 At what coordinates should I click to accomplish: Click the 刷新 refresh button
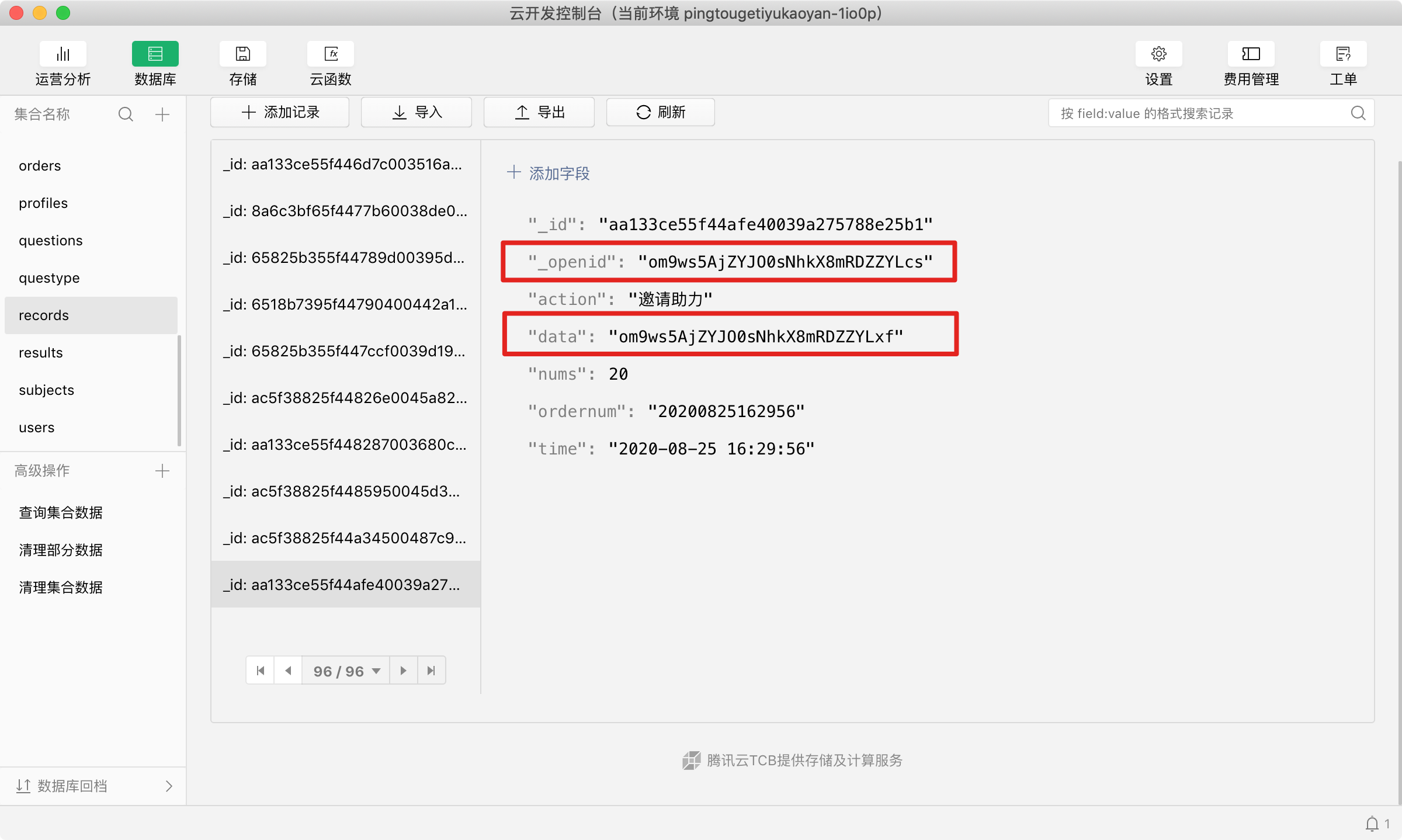(660, 112)
